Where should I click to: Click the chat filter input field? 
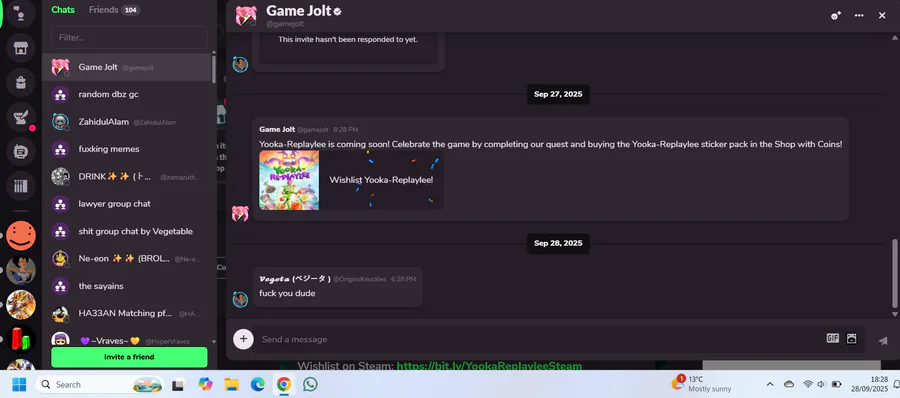pos(129,37)
